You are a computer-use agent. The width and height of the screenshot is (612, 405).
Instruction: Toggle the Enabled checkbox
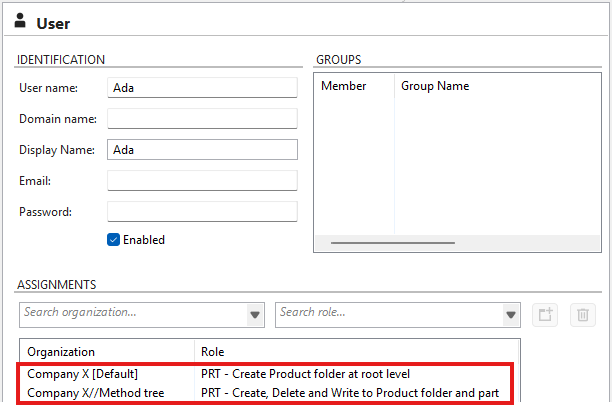click(114, 240)
